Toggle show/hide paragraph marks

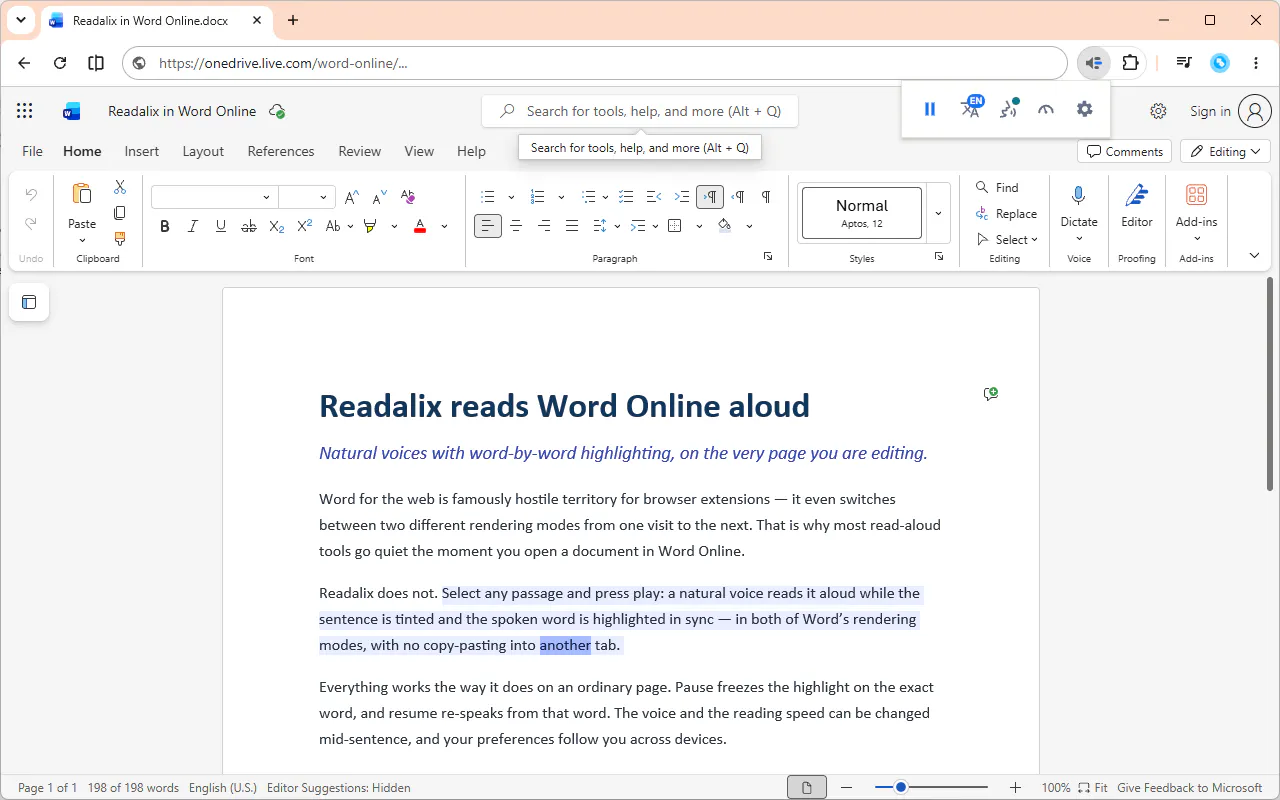(766, 197)
